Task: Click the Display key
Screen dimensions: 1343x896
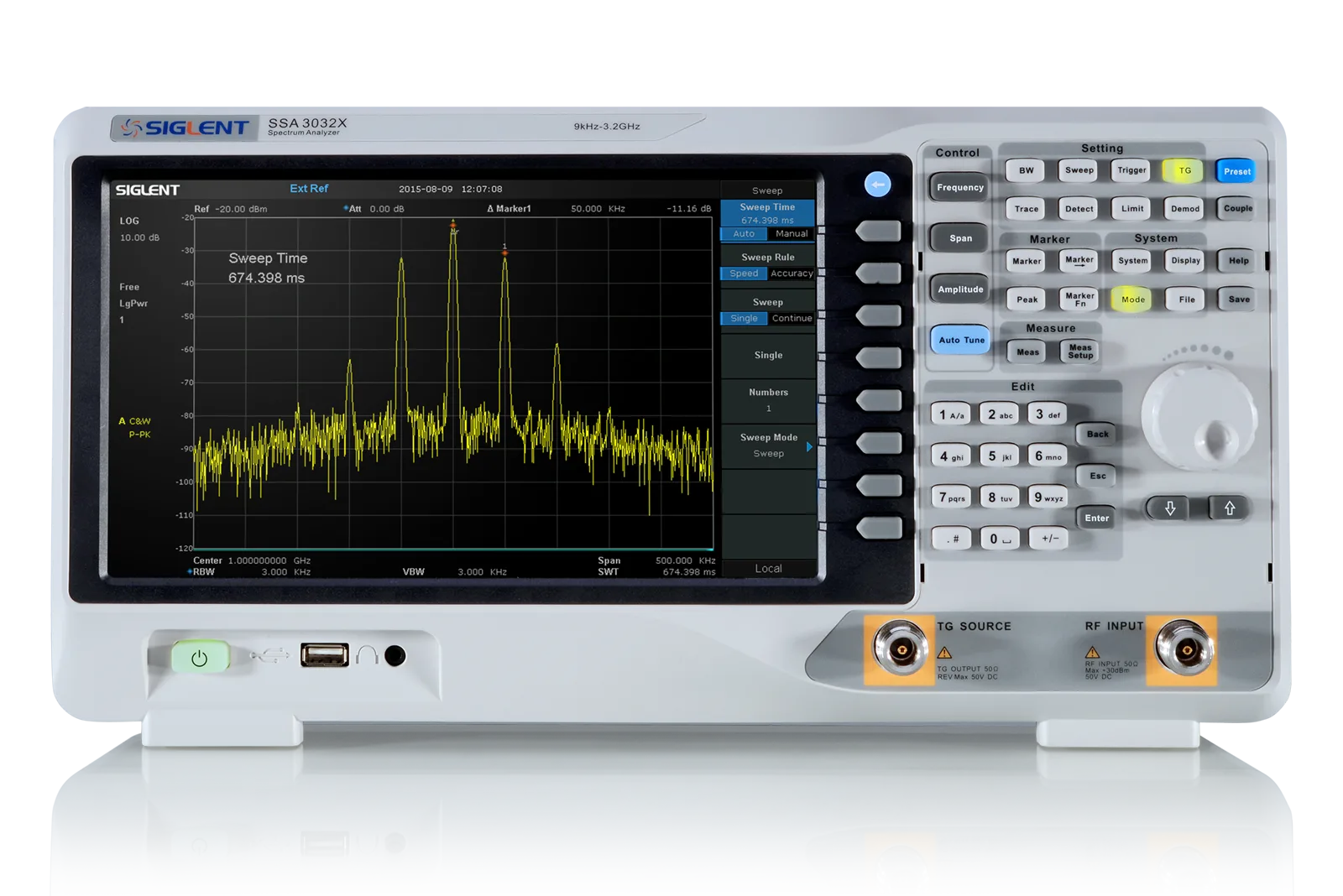Action: (x=1185, y=261)
